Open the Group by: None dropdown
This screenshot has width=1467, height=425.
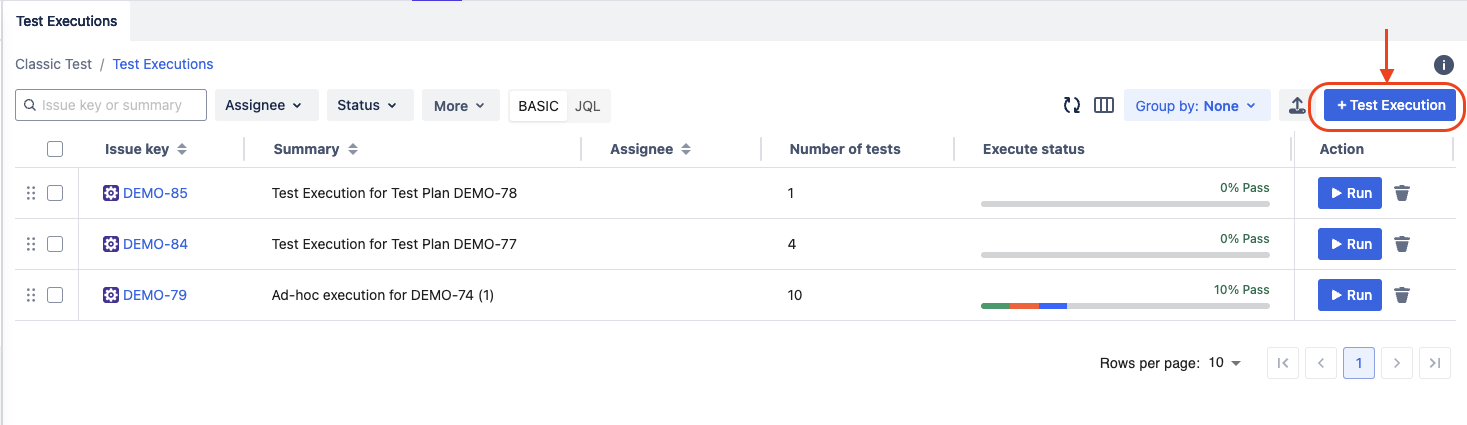pos(1196,106)
